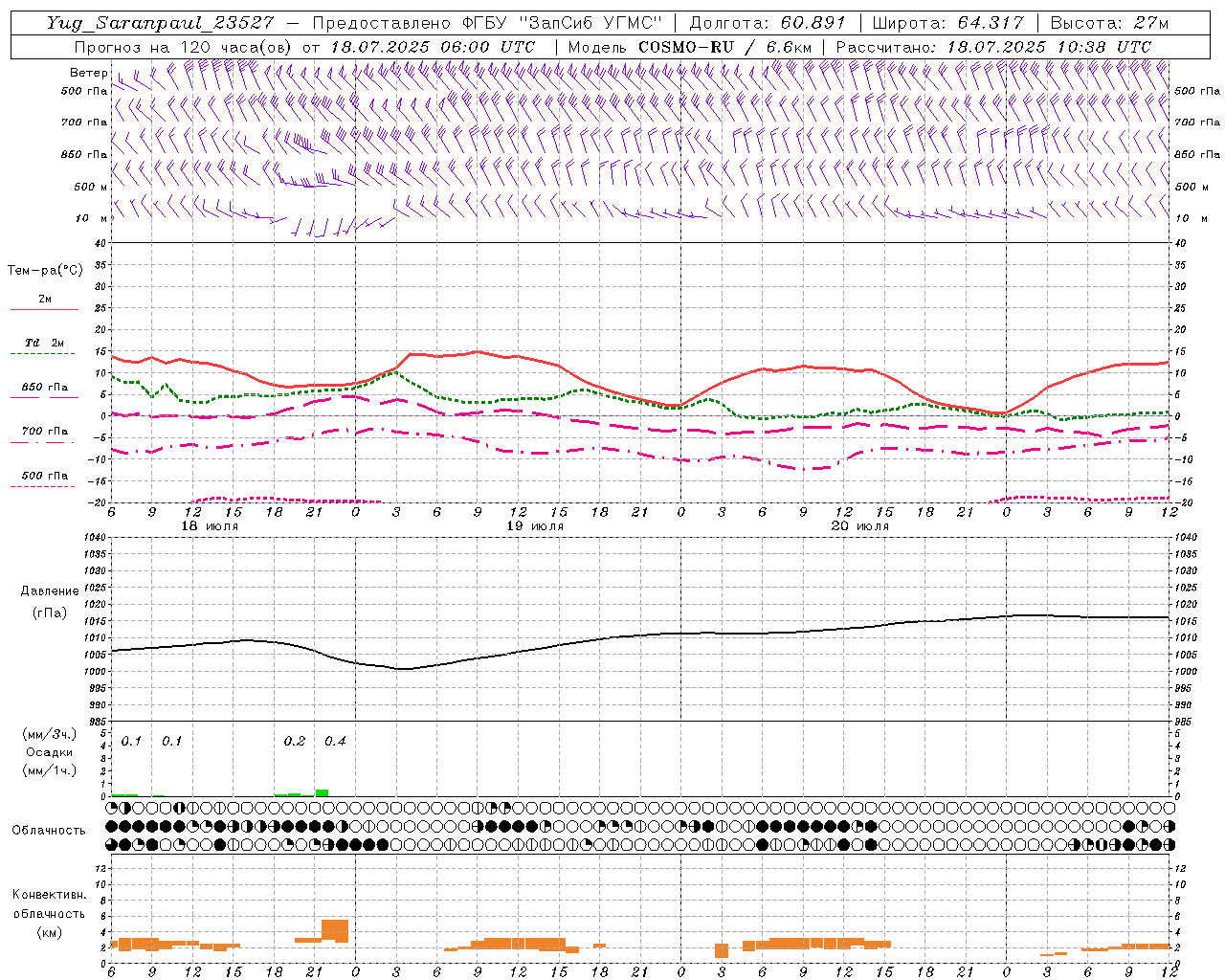The height and width of the screenshot is (980, 1225).
Task: Click the 500 м wind level label on left
Action: (x=91, y=187)
